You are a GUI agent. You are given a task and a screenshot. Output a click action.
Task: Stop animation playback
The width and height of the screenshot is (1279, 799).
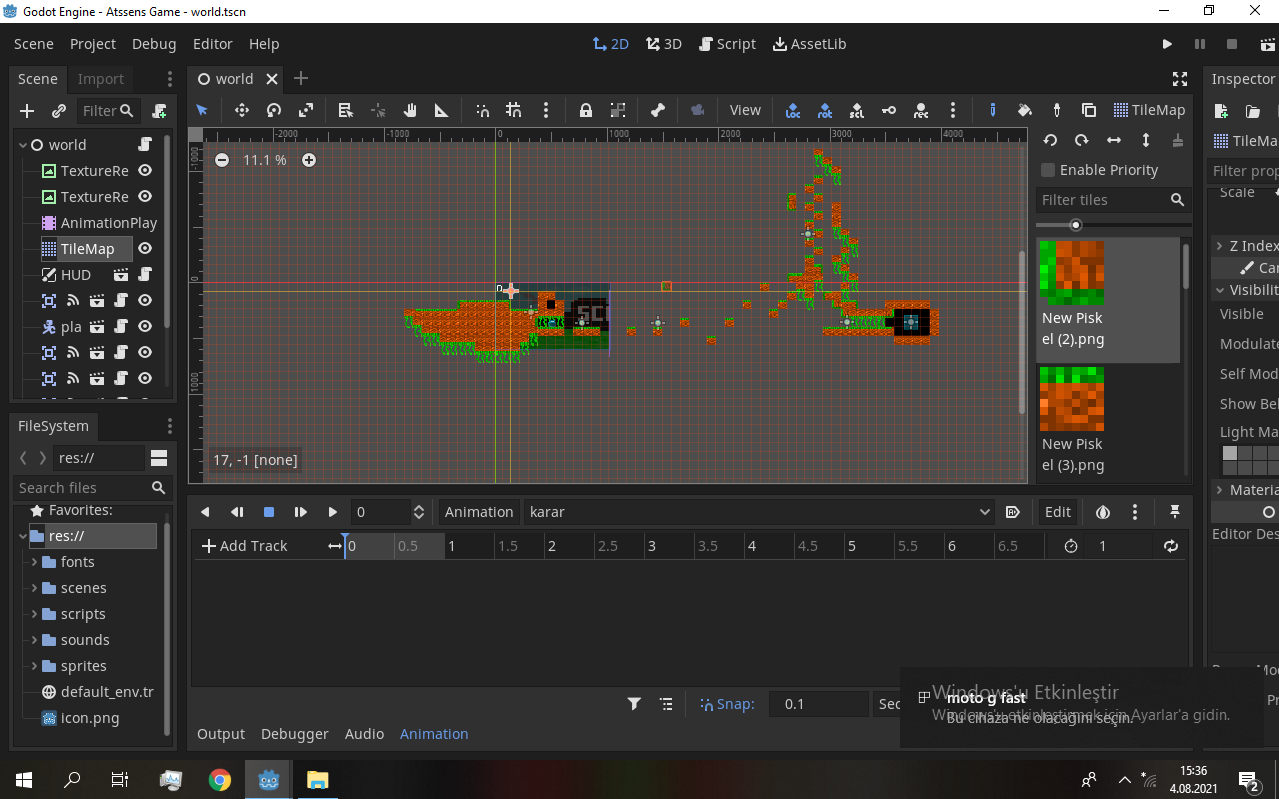tap(269, 512)
